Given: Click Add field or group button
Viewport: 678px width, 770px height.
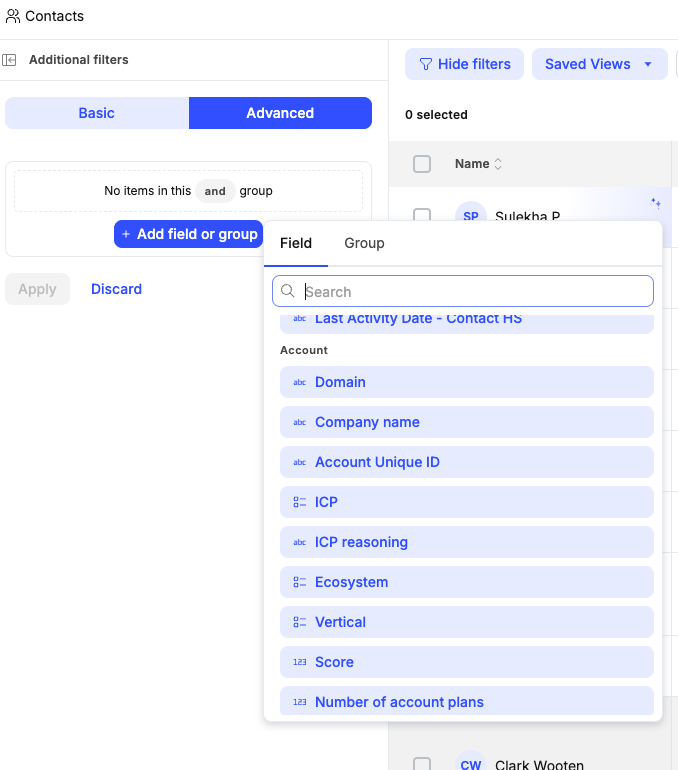Looking at the screenshot, I should [188, 234].
